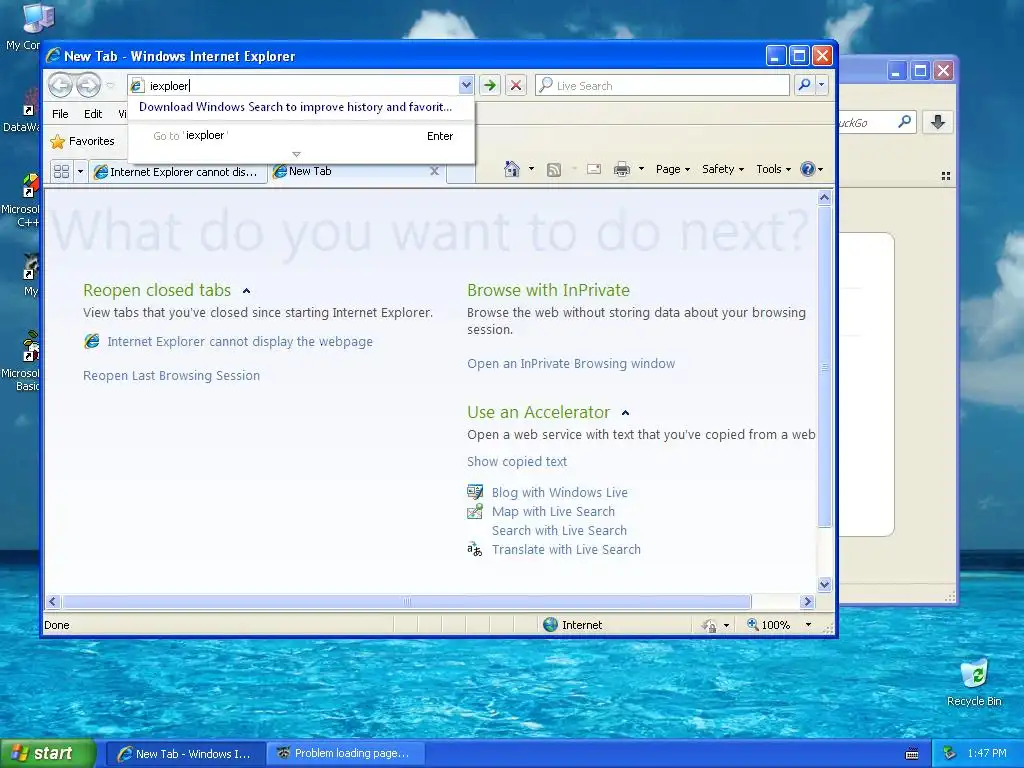This screenshot has width=1024, height=768.
Task: Click the red Stop loading button
Action: point(516,86)
